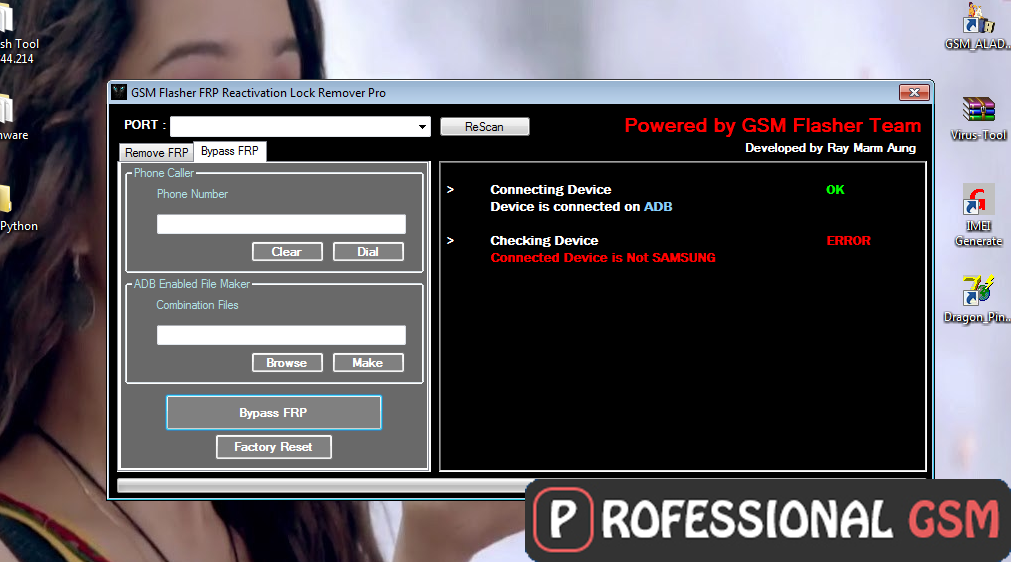Launch the IMEI Generate desktop shortcut
Image resolution: width=1011 pixels, height=562 pixels.
pos(978,216)
